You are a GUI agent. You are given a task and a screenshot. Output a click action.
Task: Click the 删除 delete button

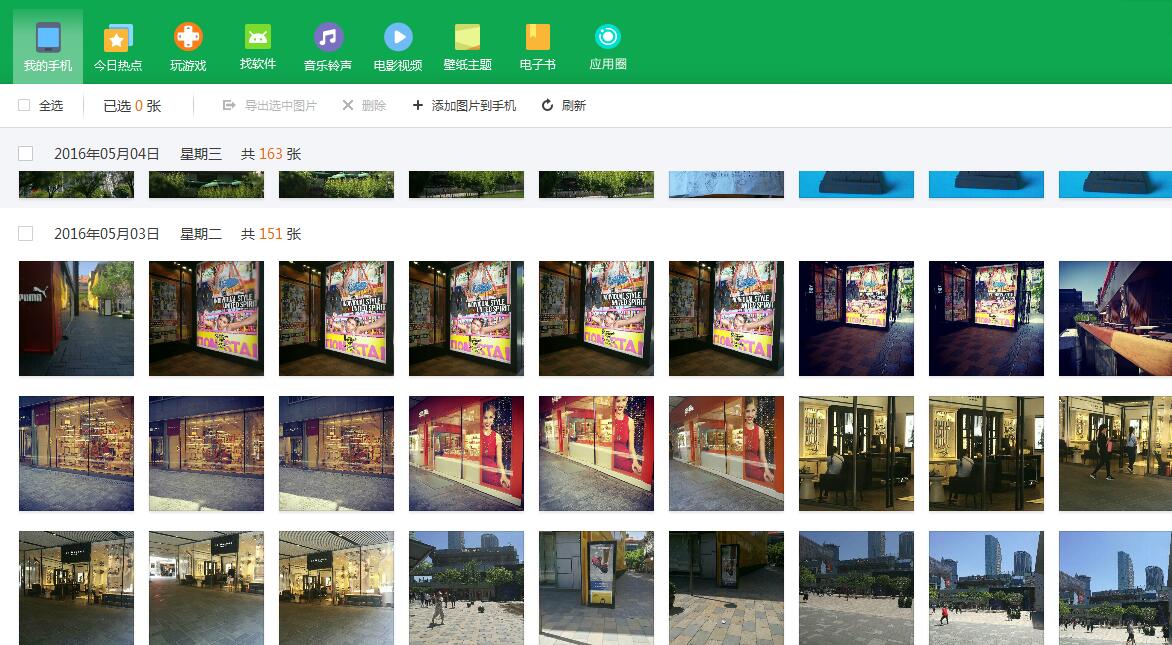[364, 105]
